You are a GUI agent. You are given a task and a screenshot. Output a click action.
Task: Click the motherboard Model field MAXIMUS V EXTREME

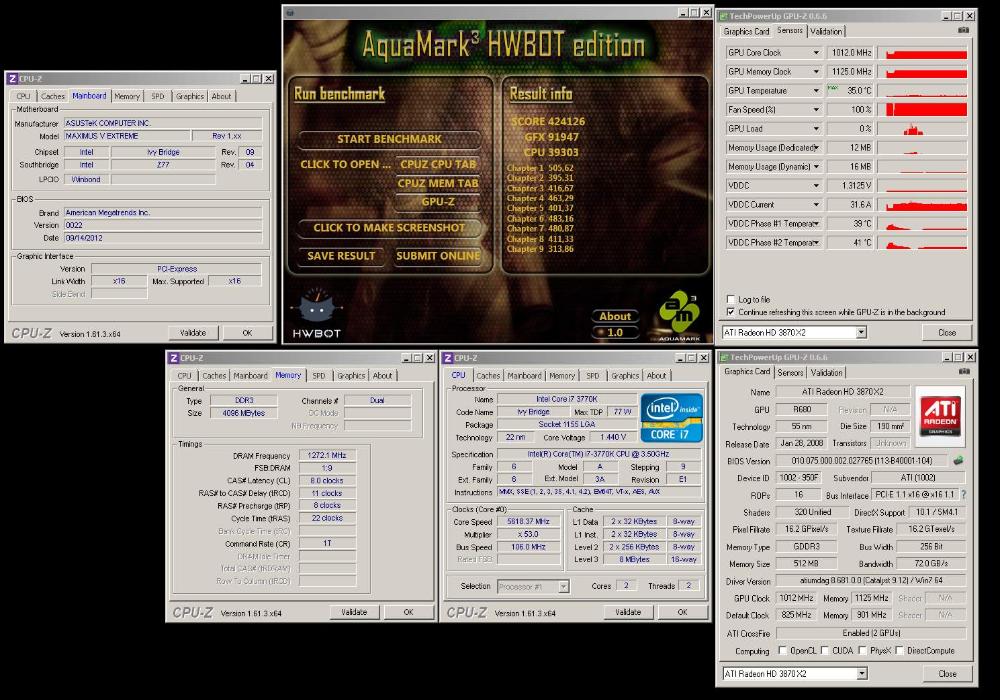click(x=127, y=136)
